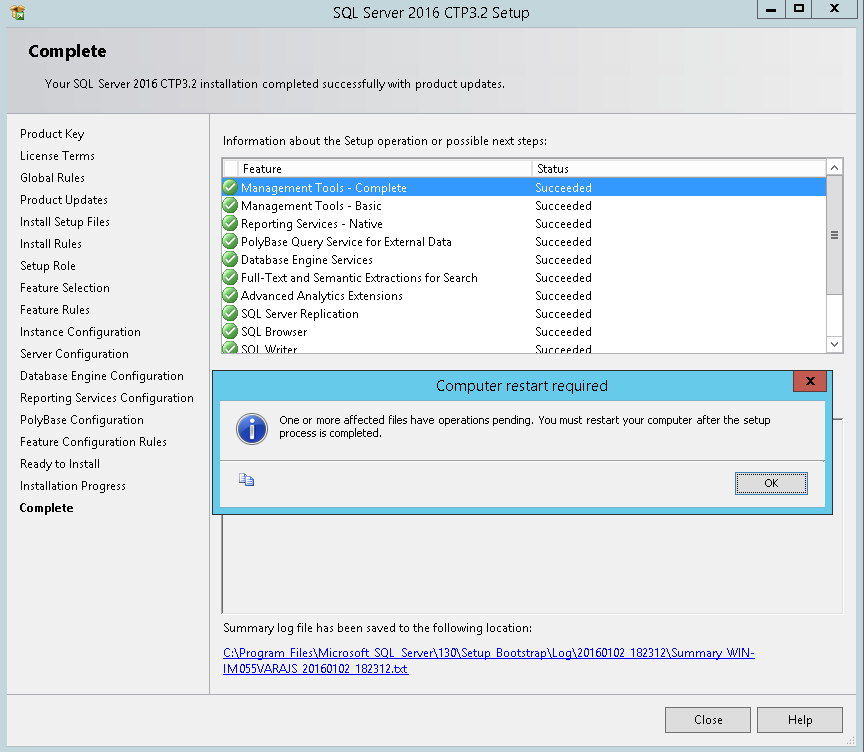Select the Management Tools - Basic row
This screenshot has width=864, height=752.
524,205
